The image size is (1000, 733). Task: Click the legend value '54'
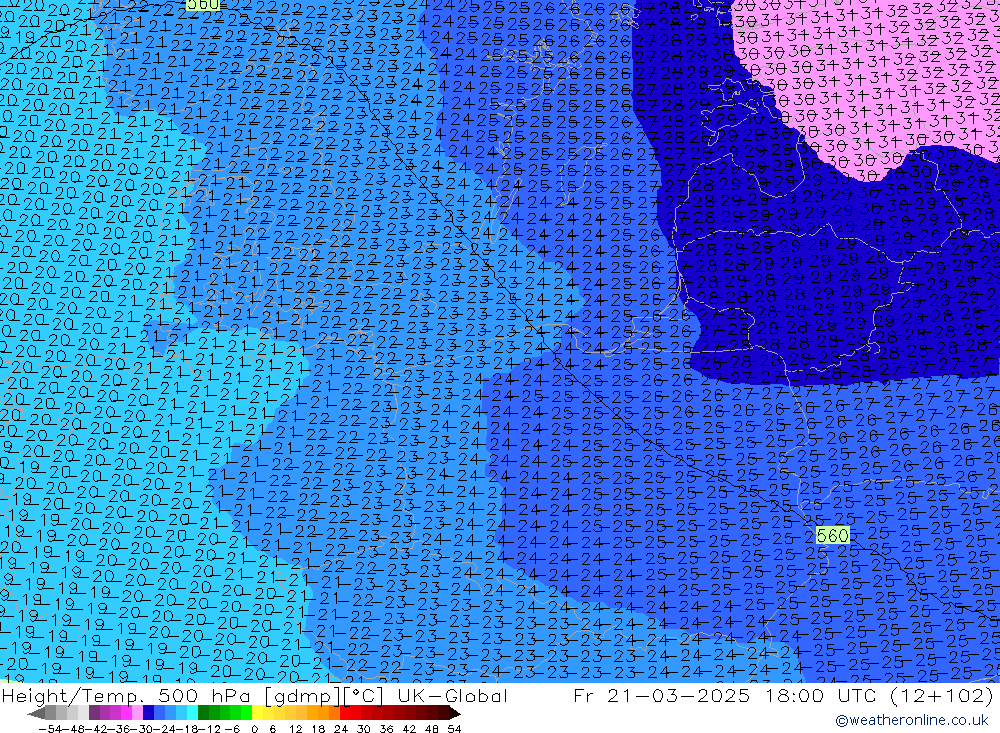[x=454, y=729]
